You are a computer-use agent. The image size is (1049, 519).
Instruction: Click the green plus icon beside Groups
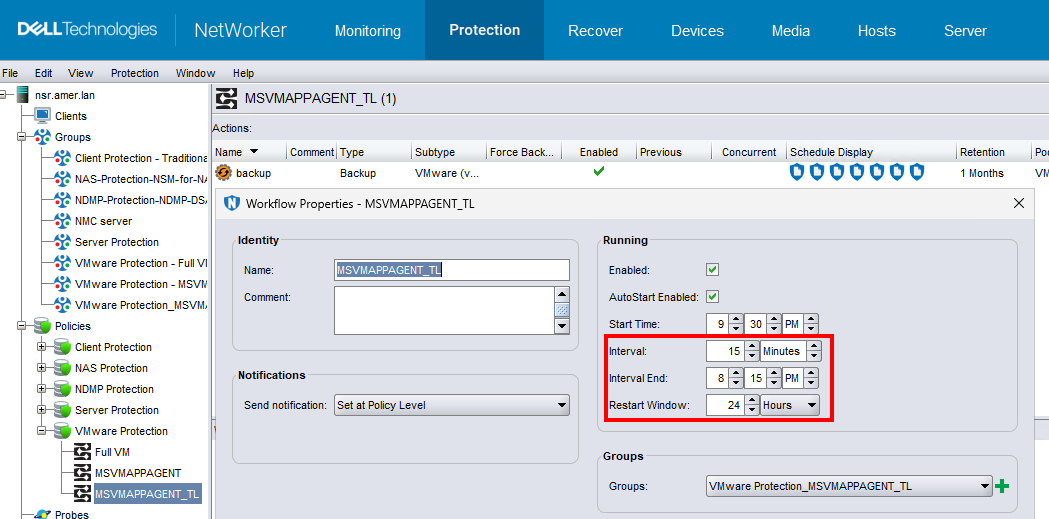(x=1002, y=486)
